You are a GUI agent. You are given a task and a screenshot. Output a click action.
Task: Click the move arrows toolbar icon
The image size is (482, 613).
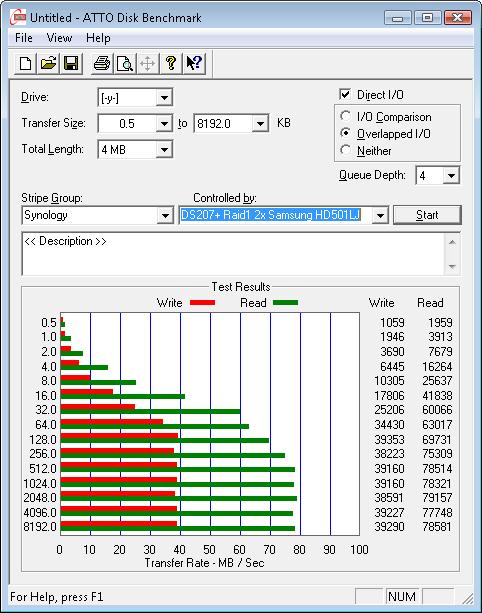click(x=147, y=63)
